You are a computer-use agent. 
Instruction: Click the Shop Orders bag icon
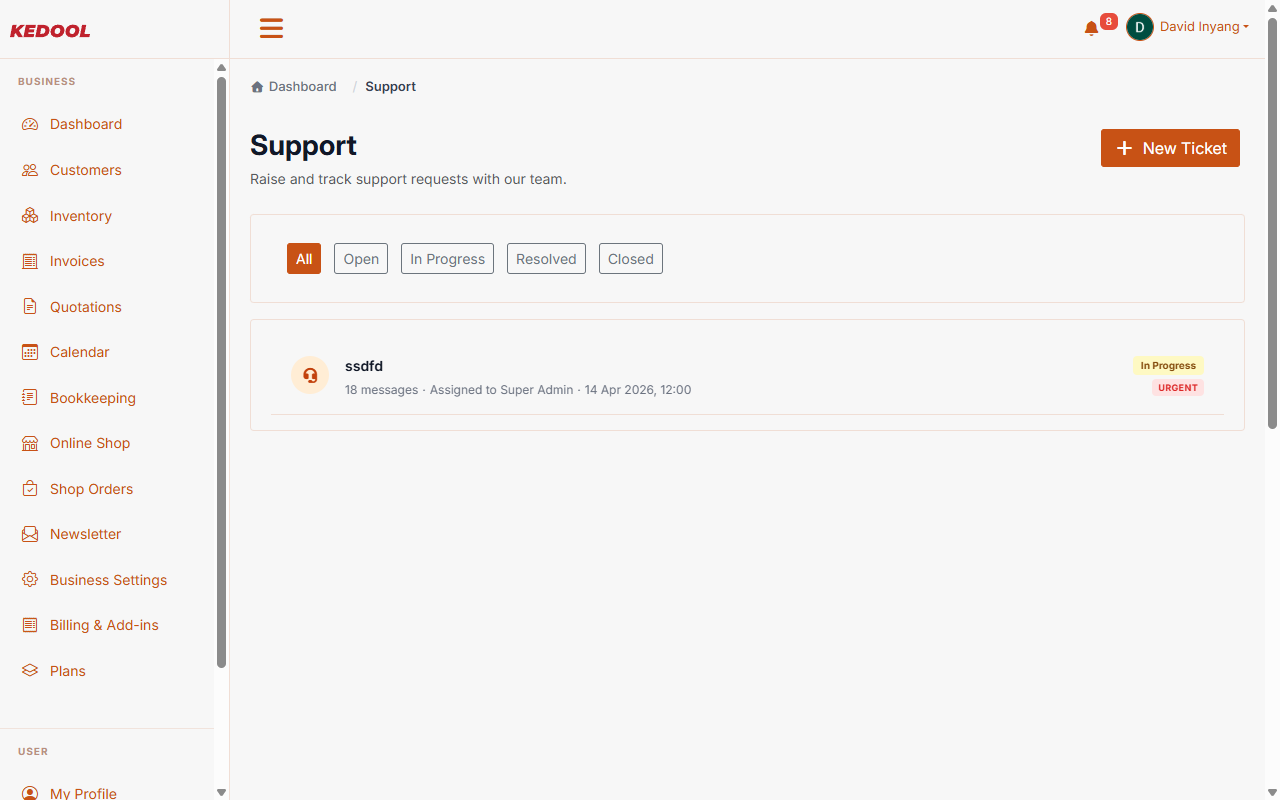click(30, 489)
